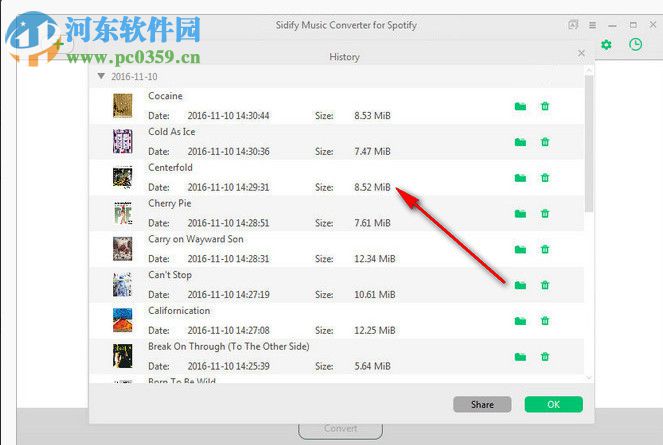Open folder for Break On Through
The width and height of the screenshot is (663, 445).
pos(520,357)
